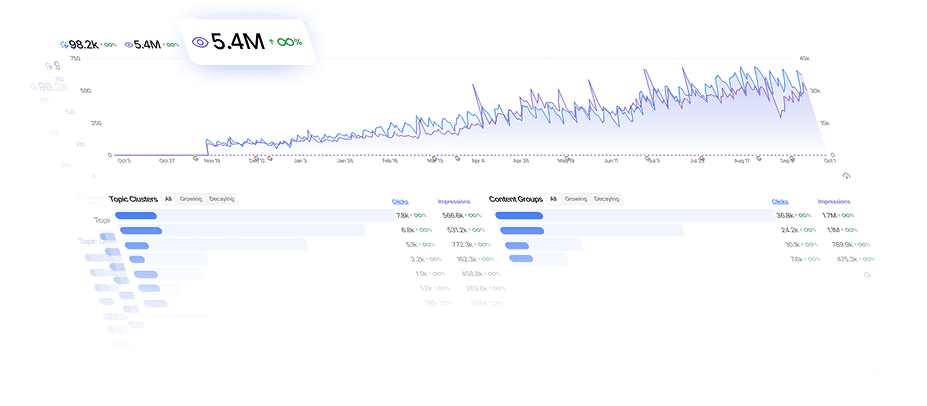Viewport: 927px width, 406px height.
Task: Select content group bar with 7.6k clicks
Action: point(538,259)
